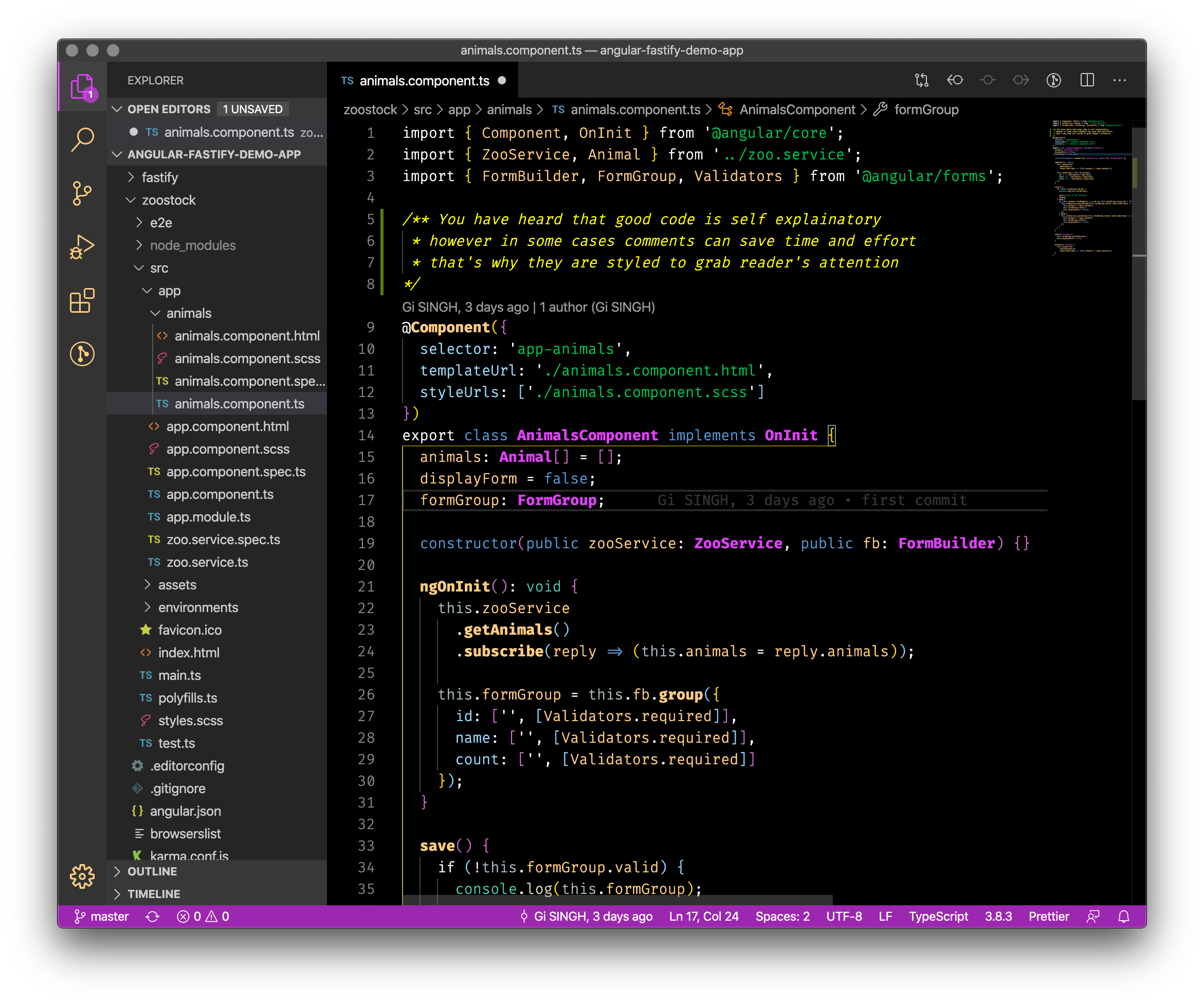Select language mode TypeScript in status bar

tap(938, 916)
